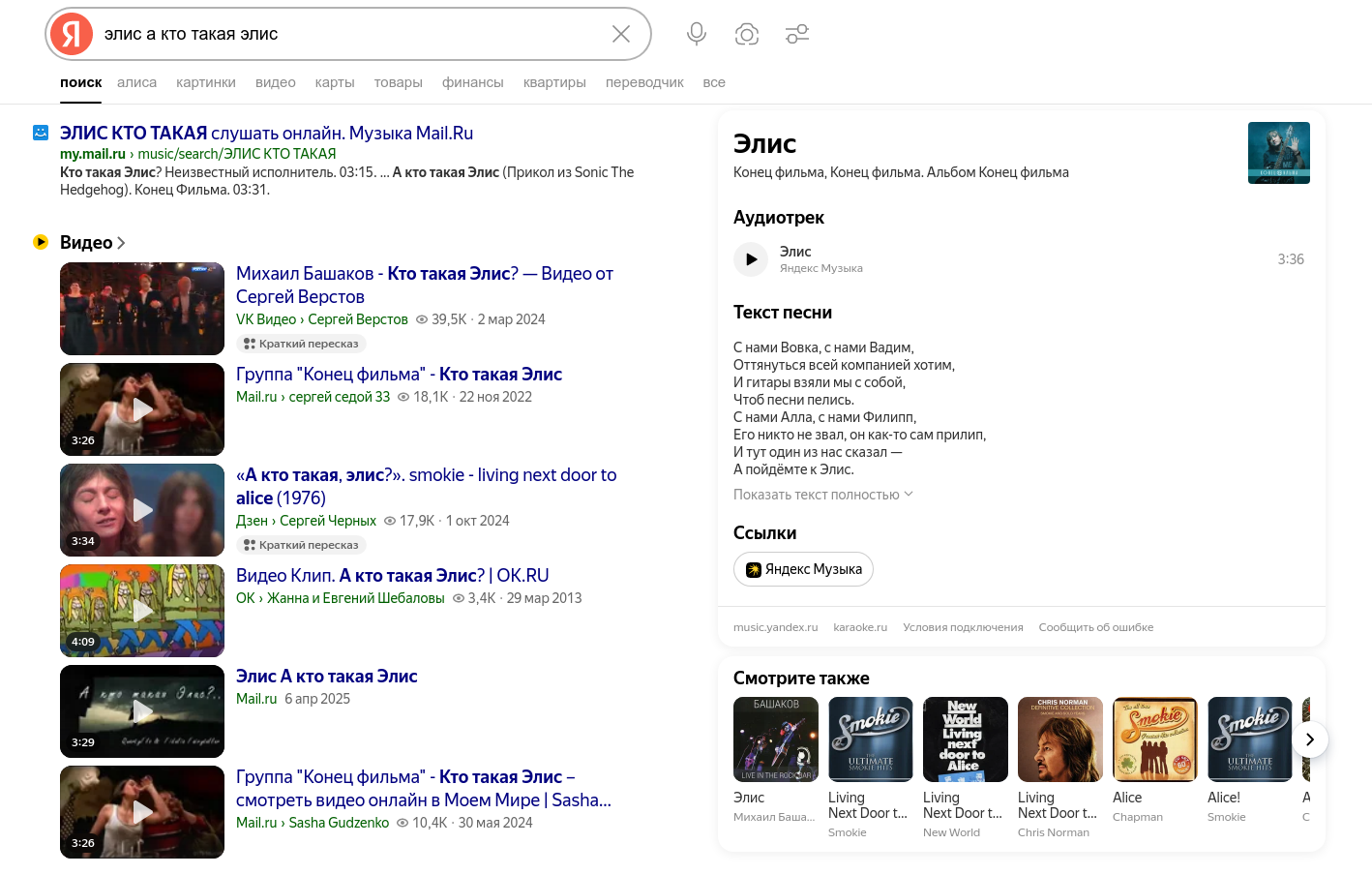Open the Видео search tab

(x=276, y=82)
